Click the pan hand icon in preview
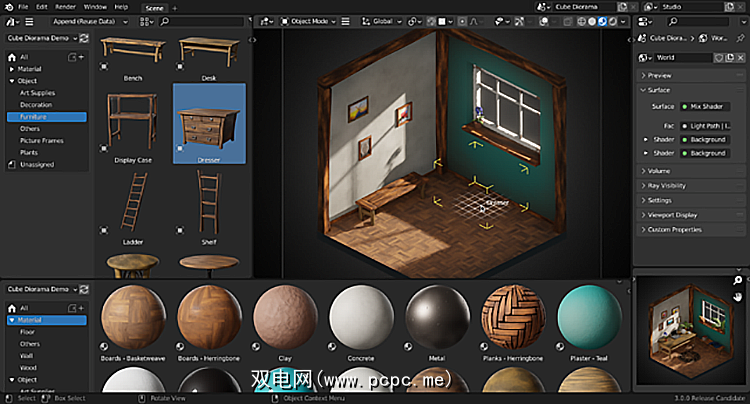 tap(738, 297)
